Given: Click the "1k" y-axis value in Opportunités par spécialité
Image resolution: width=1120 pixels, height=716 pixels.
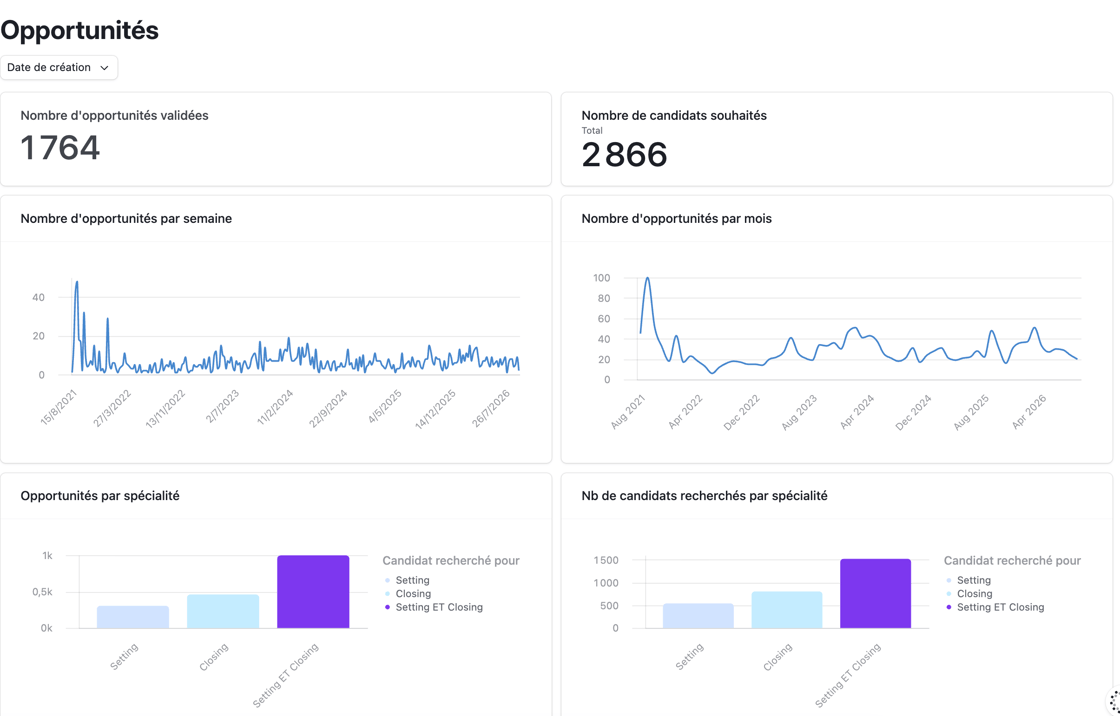Looking at the screenshot, I should tap(47, 556).
